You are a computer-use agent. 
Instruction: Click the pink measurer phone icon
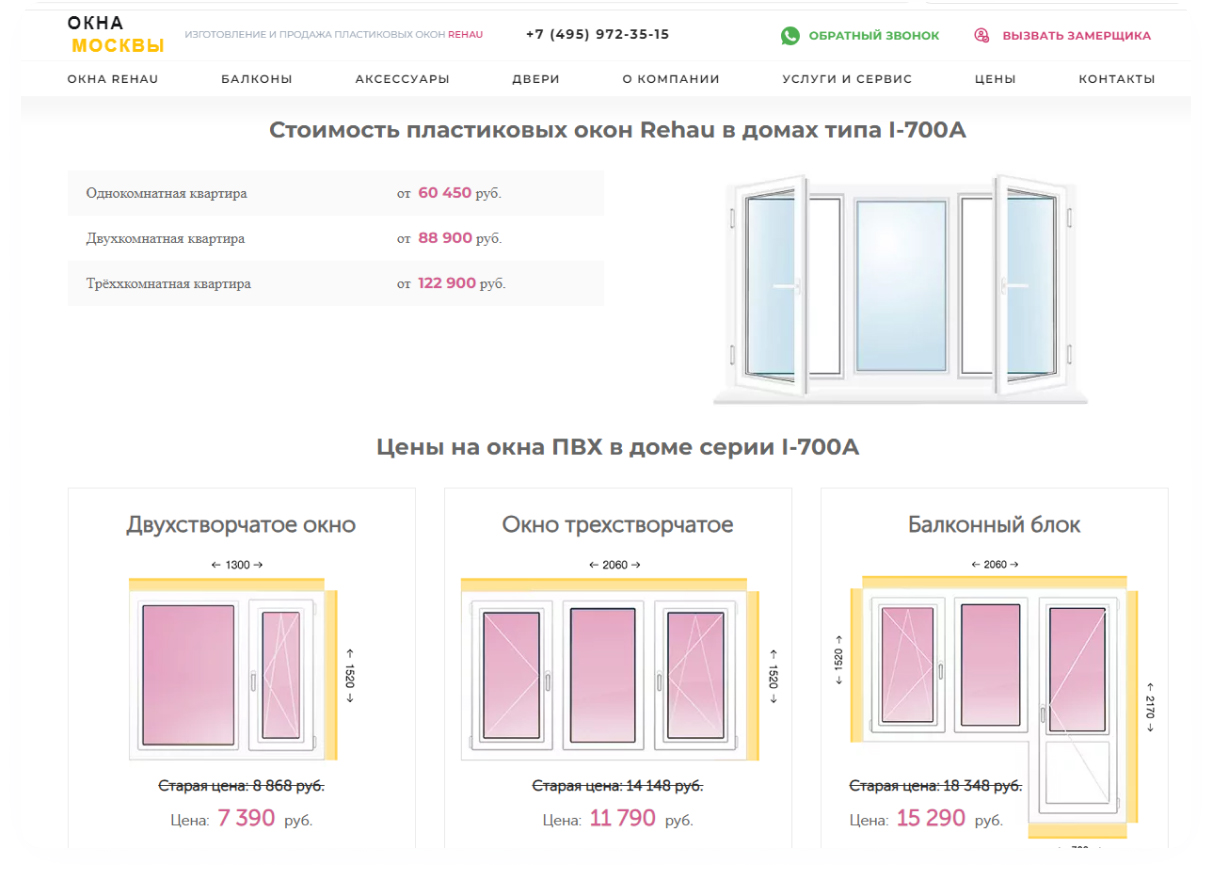(981, 36)
